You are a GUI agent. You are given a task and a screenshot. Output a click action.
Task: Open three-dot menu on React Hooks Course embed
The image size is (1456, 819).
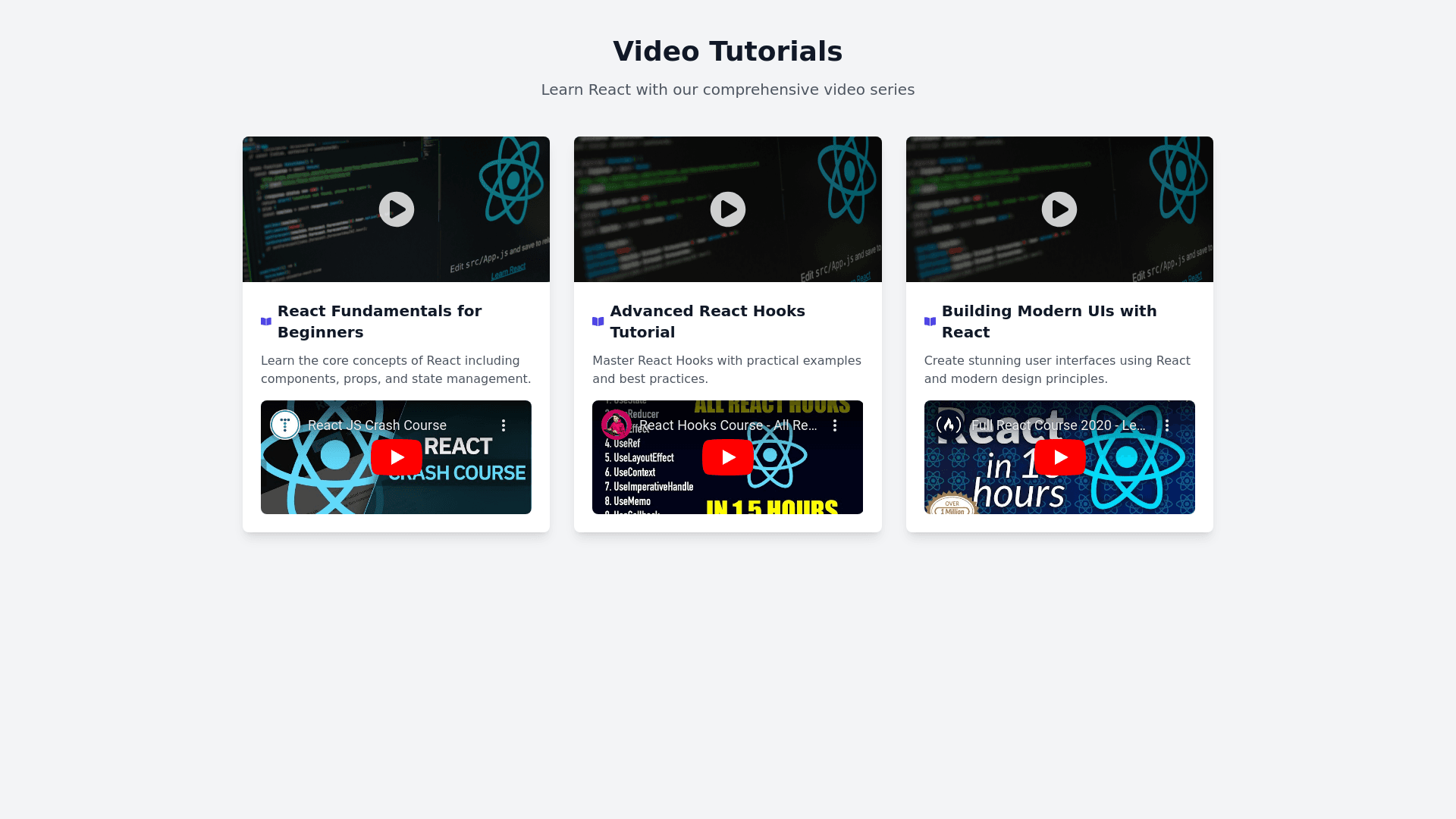(835, 425)
